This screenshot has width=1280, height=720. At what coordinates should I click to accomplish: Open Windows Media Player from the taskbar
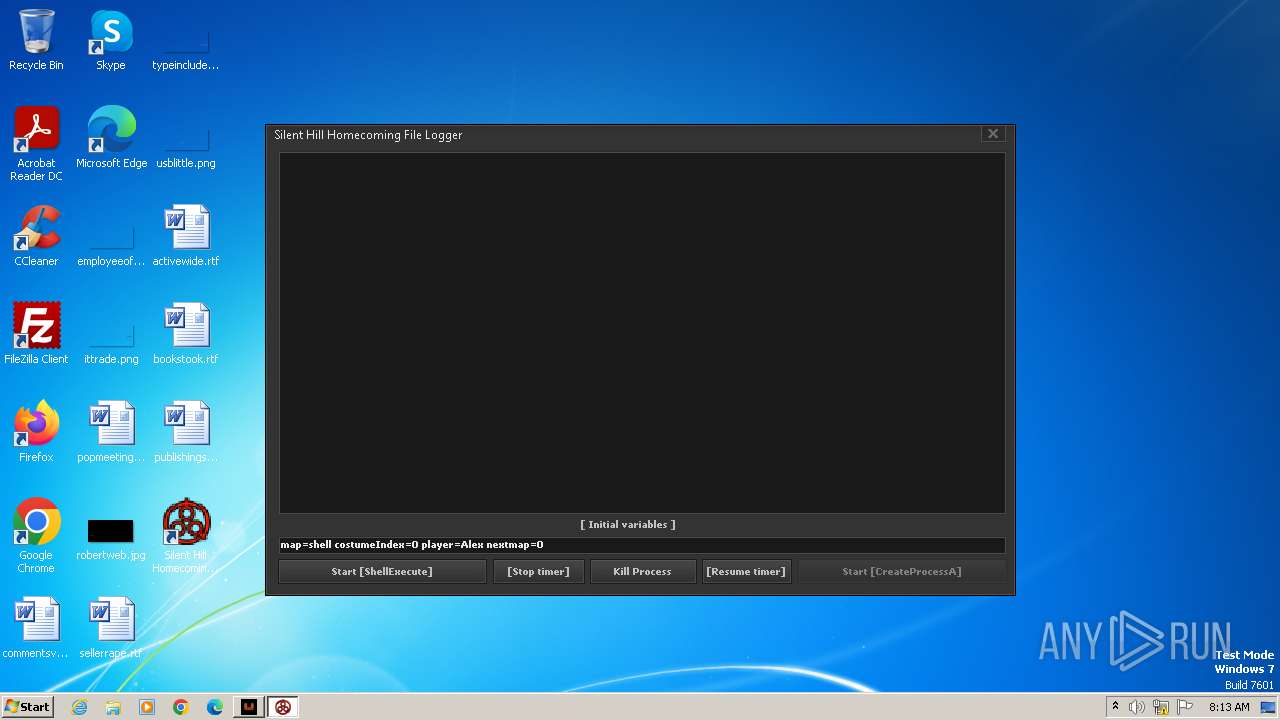tap(147, 707)
